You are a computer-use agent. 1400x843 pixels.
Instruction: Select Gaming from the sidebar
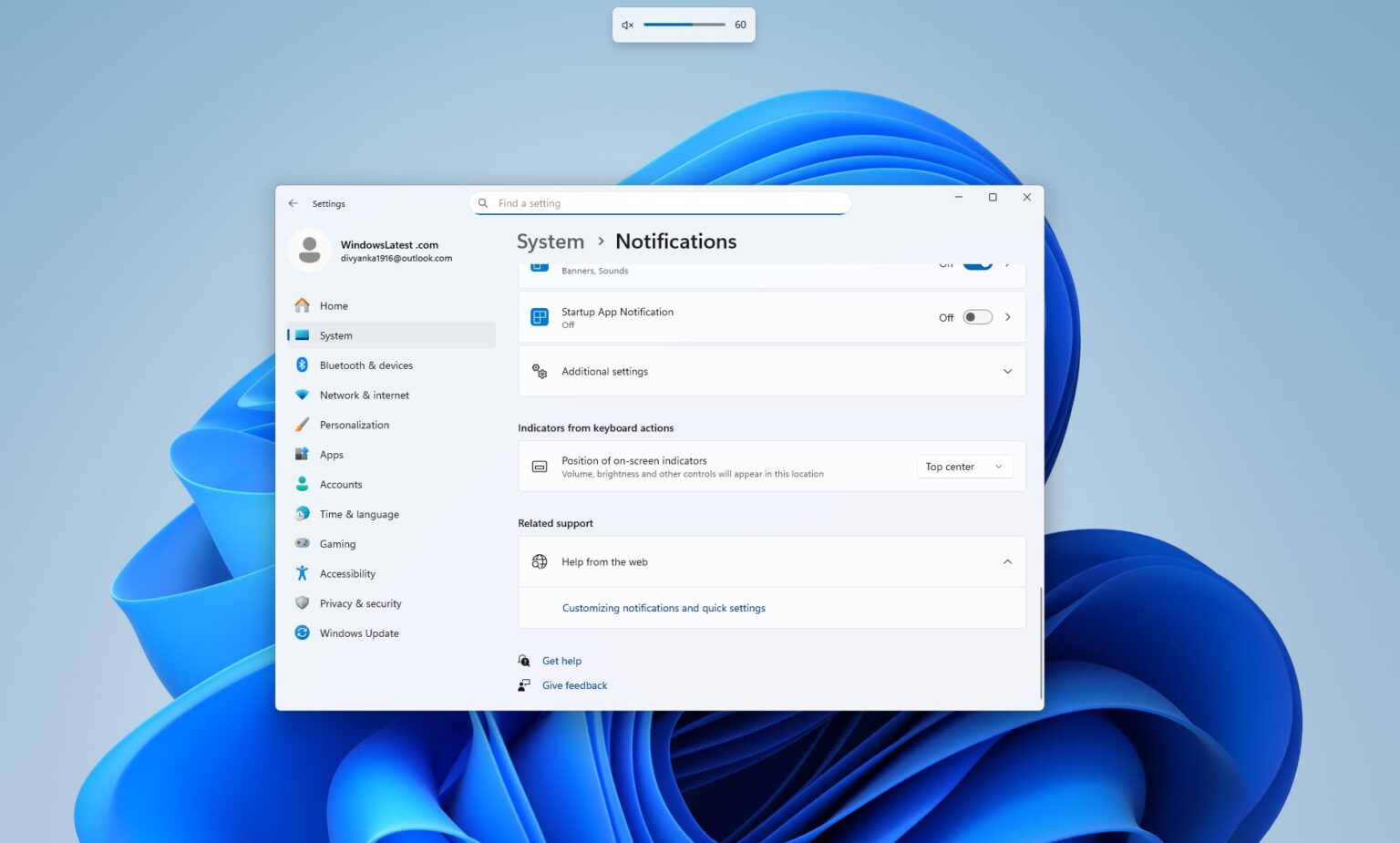[x=336, y=543]
